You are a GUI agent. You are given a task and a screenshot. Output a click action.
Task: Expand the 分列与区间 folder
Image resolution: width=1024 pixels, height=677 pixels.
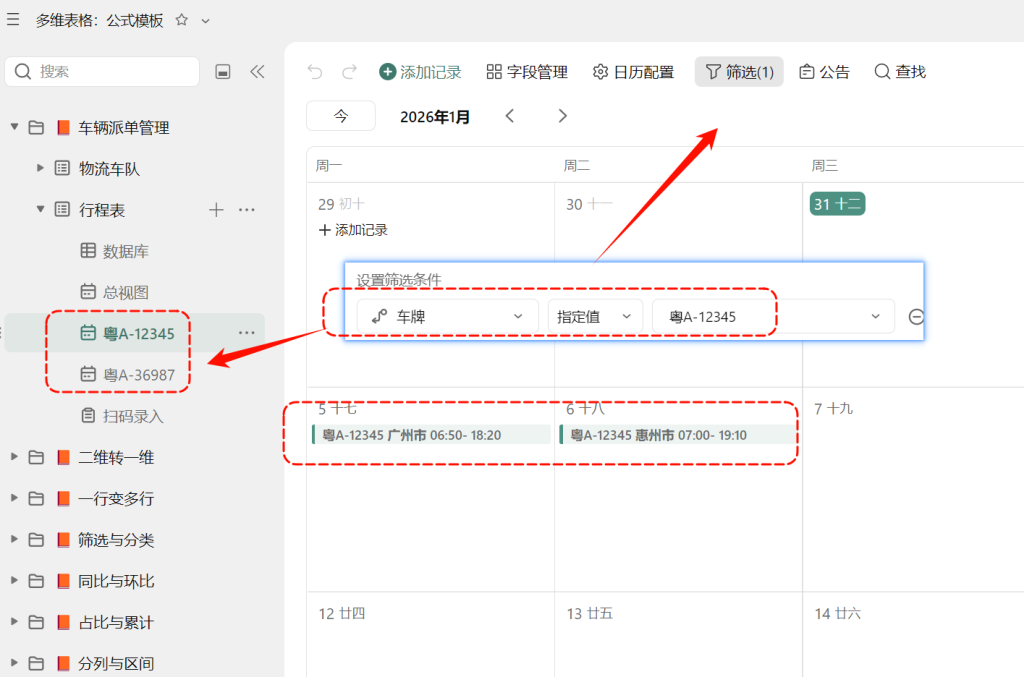(14, 663)
